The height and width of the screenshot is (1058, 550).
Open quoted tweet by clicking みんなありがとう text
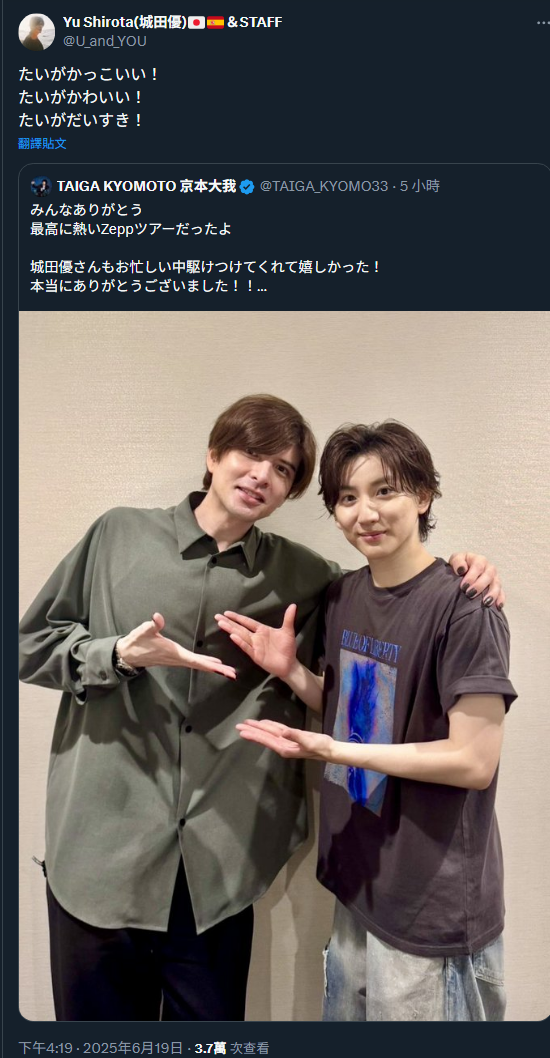click(x=86, y=209)
